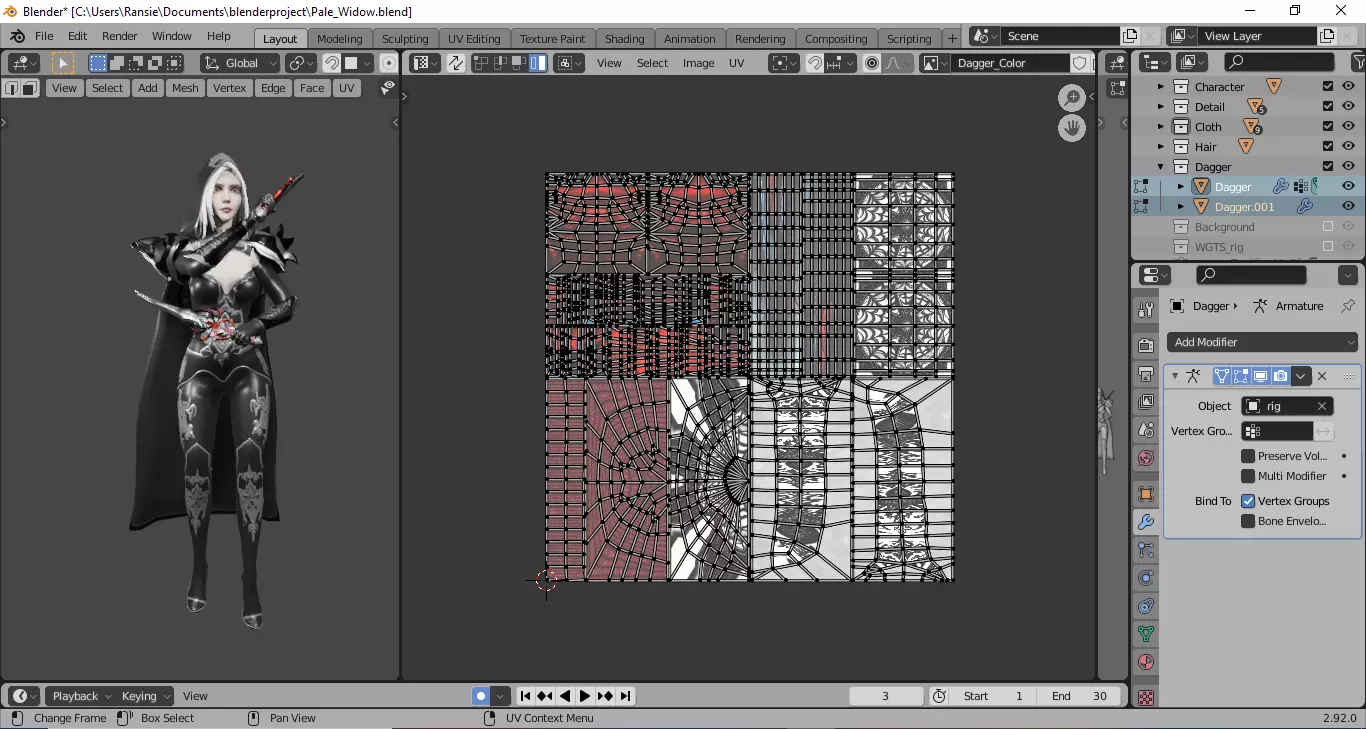1366x729 pixels.
Task: Expand the Dagger.001 object row
Action: click(x=1181, y=207)
